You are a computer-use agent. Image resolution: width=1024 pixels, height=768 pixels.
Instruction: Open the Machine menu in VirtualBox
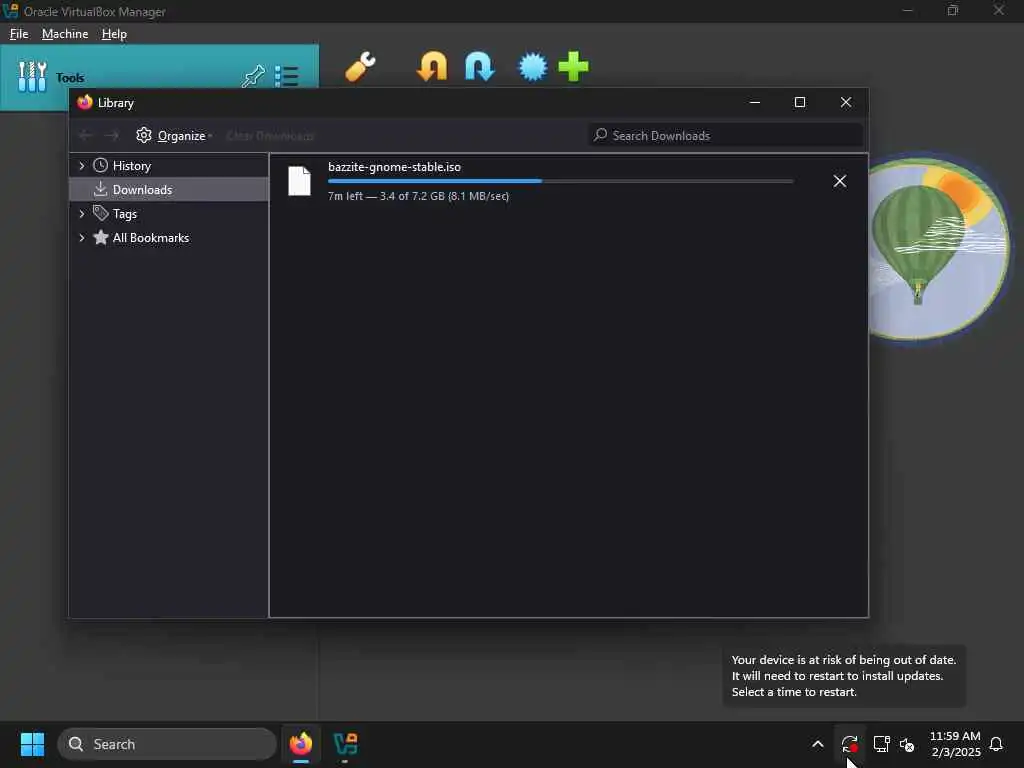pyautogui.click(x=65, y=34)
